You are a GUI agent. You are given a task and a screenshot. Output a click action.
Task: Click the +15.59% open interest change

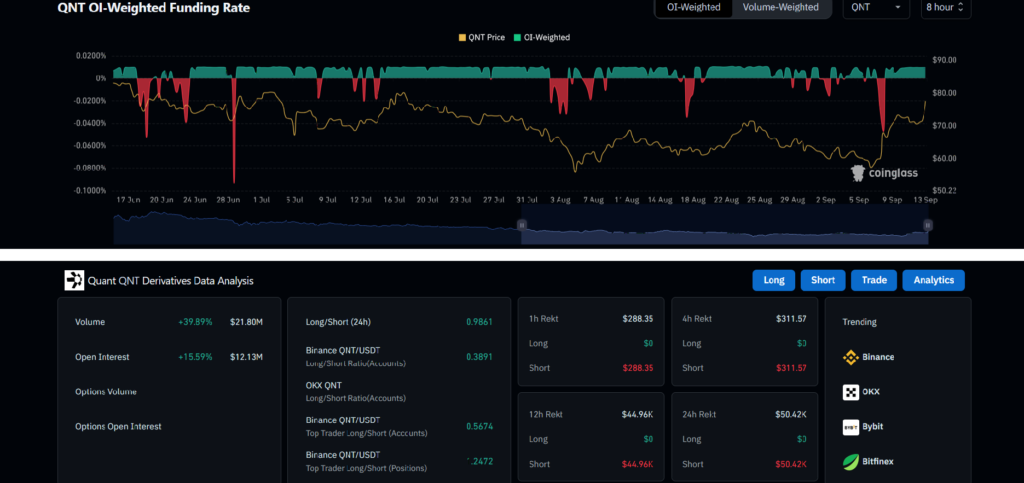(x=195, y=357)
